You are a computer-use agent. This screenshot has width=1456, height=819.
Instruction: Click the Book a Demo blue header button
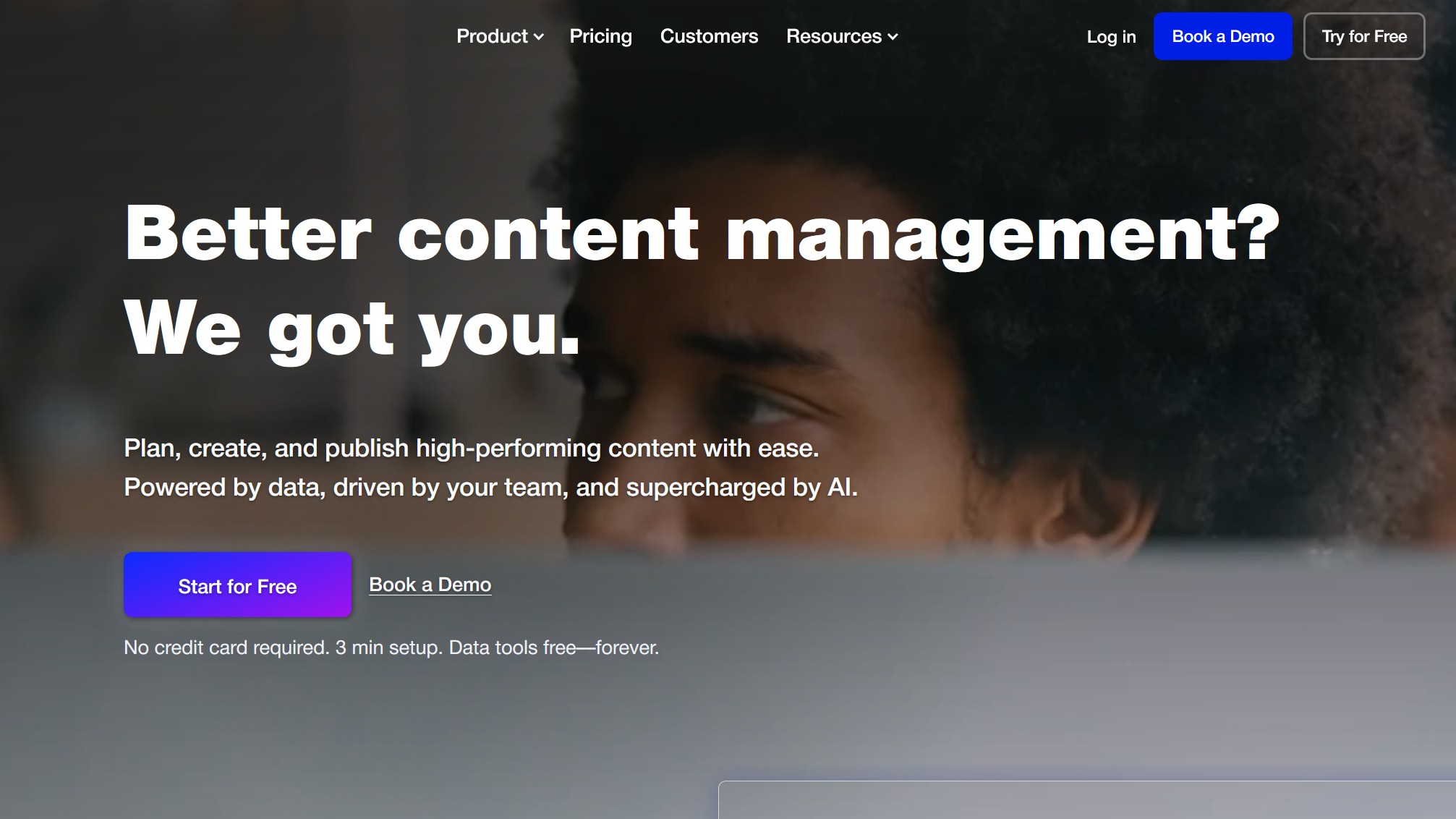click(x=1223, y=36)
